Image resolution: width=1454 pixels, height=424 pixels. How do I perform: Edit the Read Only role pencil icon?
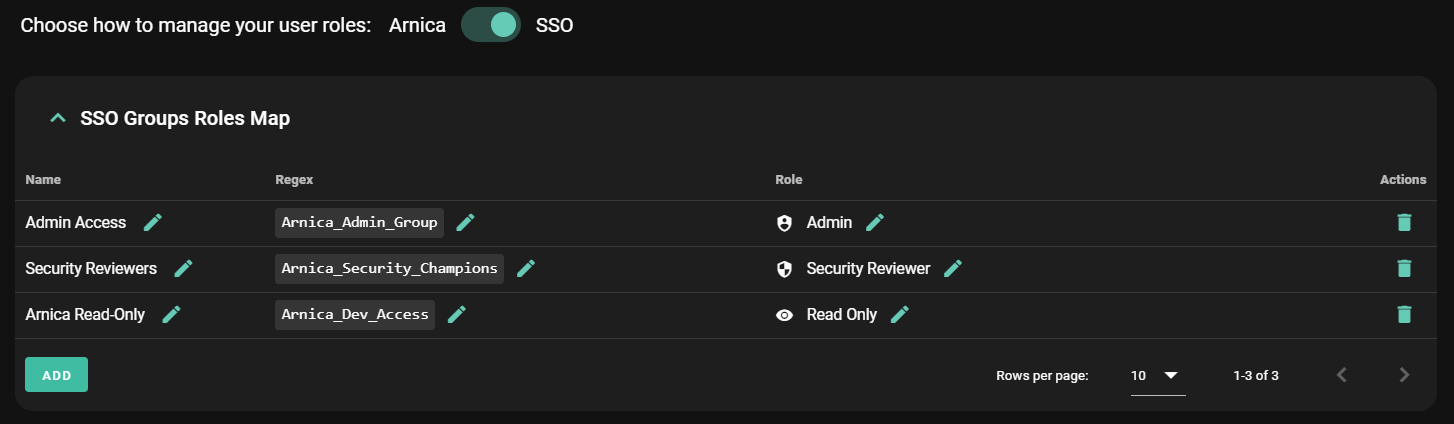click(x=900, y=314)
